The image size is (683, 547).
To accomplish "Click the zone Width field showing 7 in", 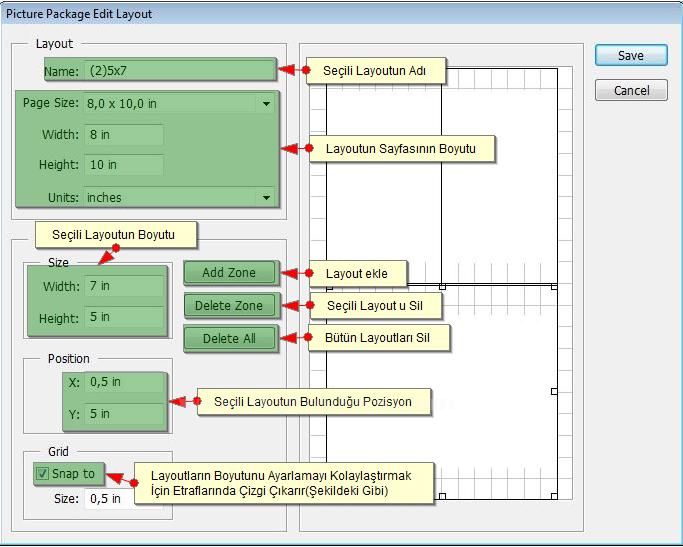I will (124, 286).
